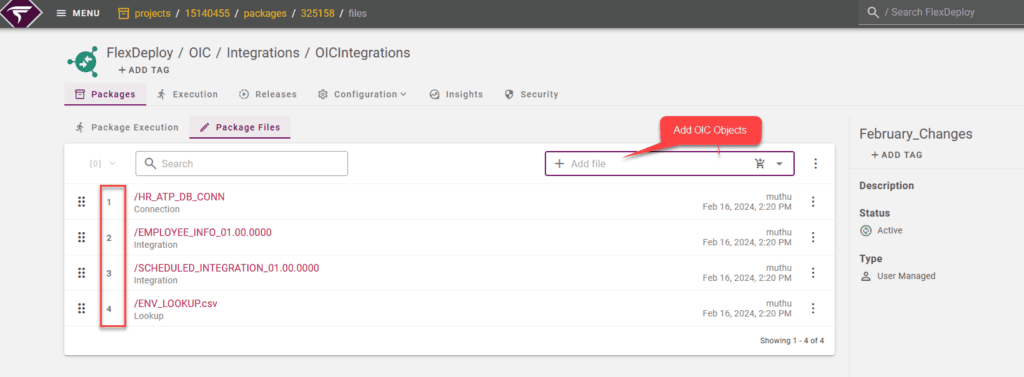Switch to the Insights tab
Image resolution: width=1024 pixels, height=377 pixels.
point(456,94)
